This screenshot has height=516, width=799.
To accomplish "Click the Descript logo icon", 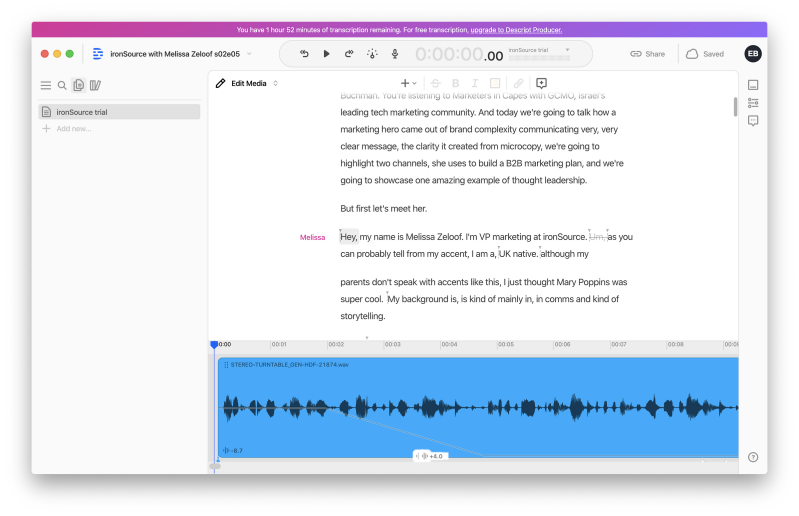I will pyautogui.click(x=97, y=53).
